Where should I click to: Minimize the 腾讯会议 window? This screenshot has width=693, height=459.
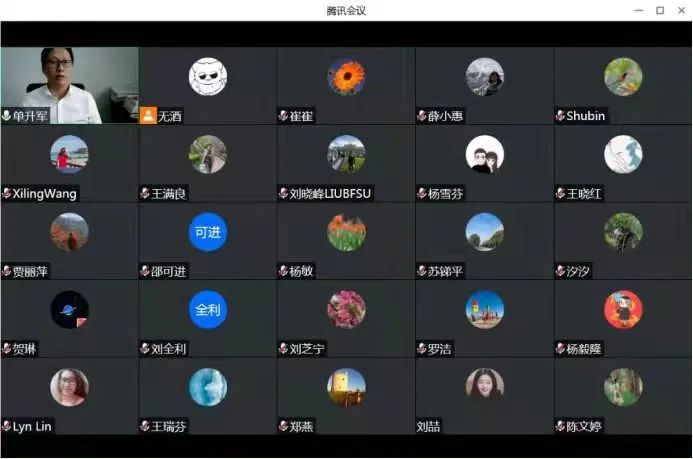pyautogui.click(x=639, y=10)
